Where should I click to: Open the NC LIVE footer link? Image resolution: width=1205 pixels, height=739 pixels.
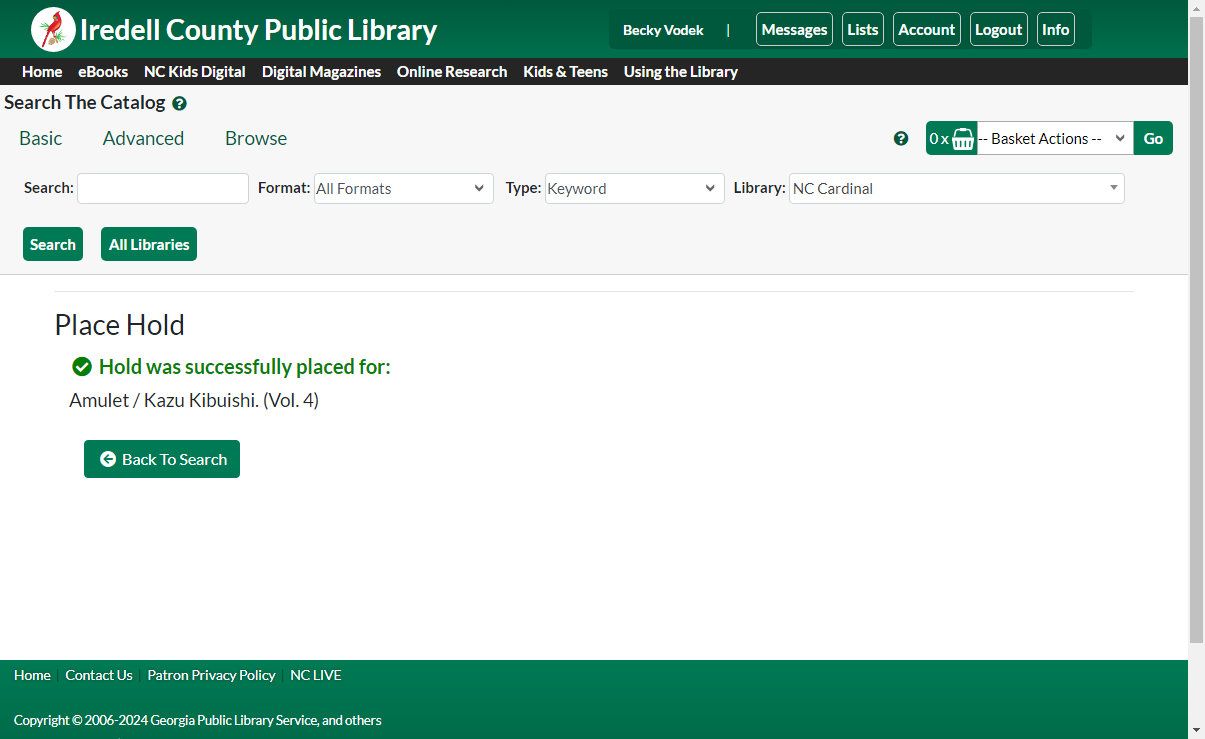coord(316,675)
